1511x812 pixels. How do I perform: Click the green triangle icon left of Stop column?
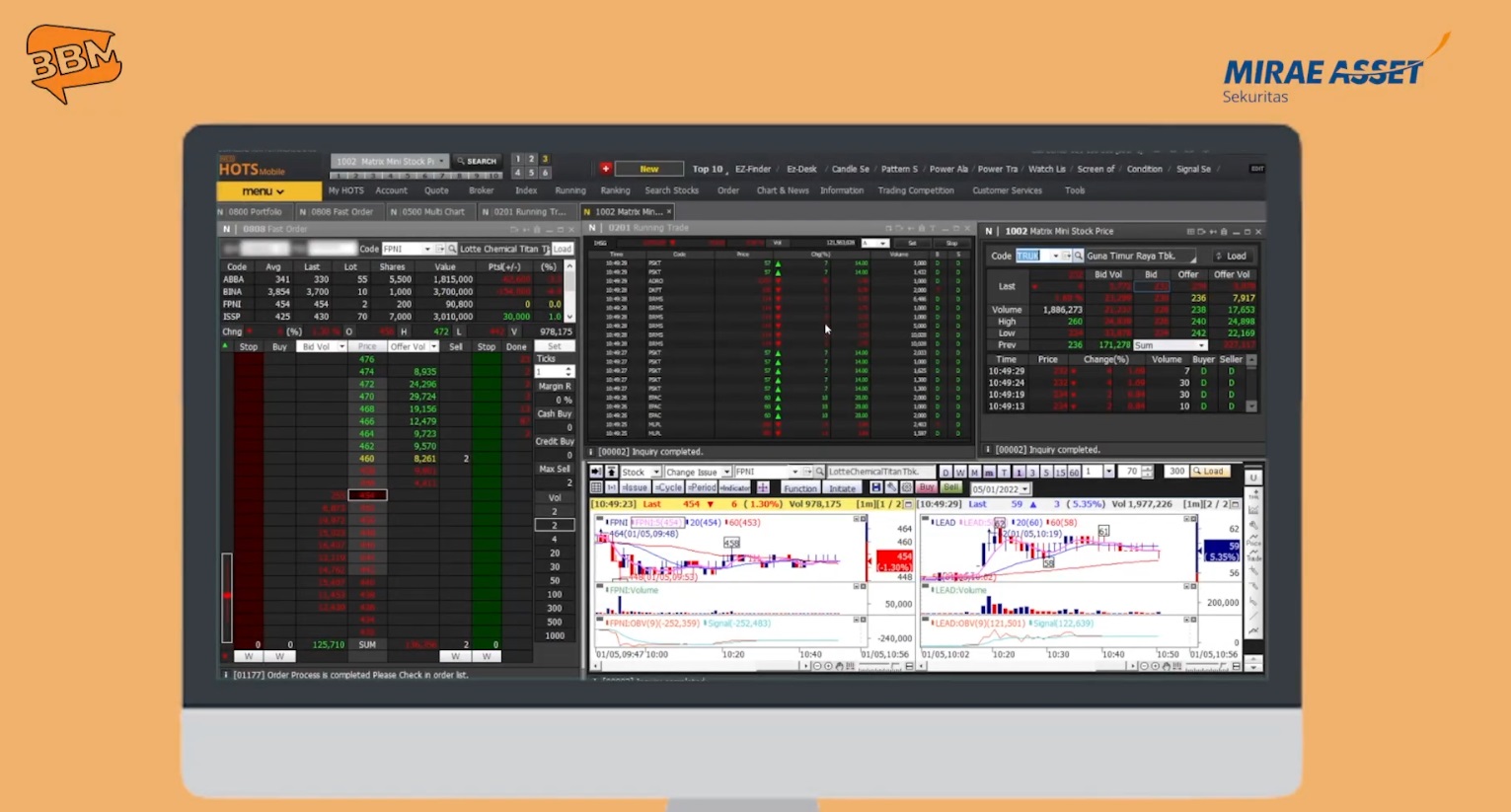pyautogui.click(x=225, y=345)
